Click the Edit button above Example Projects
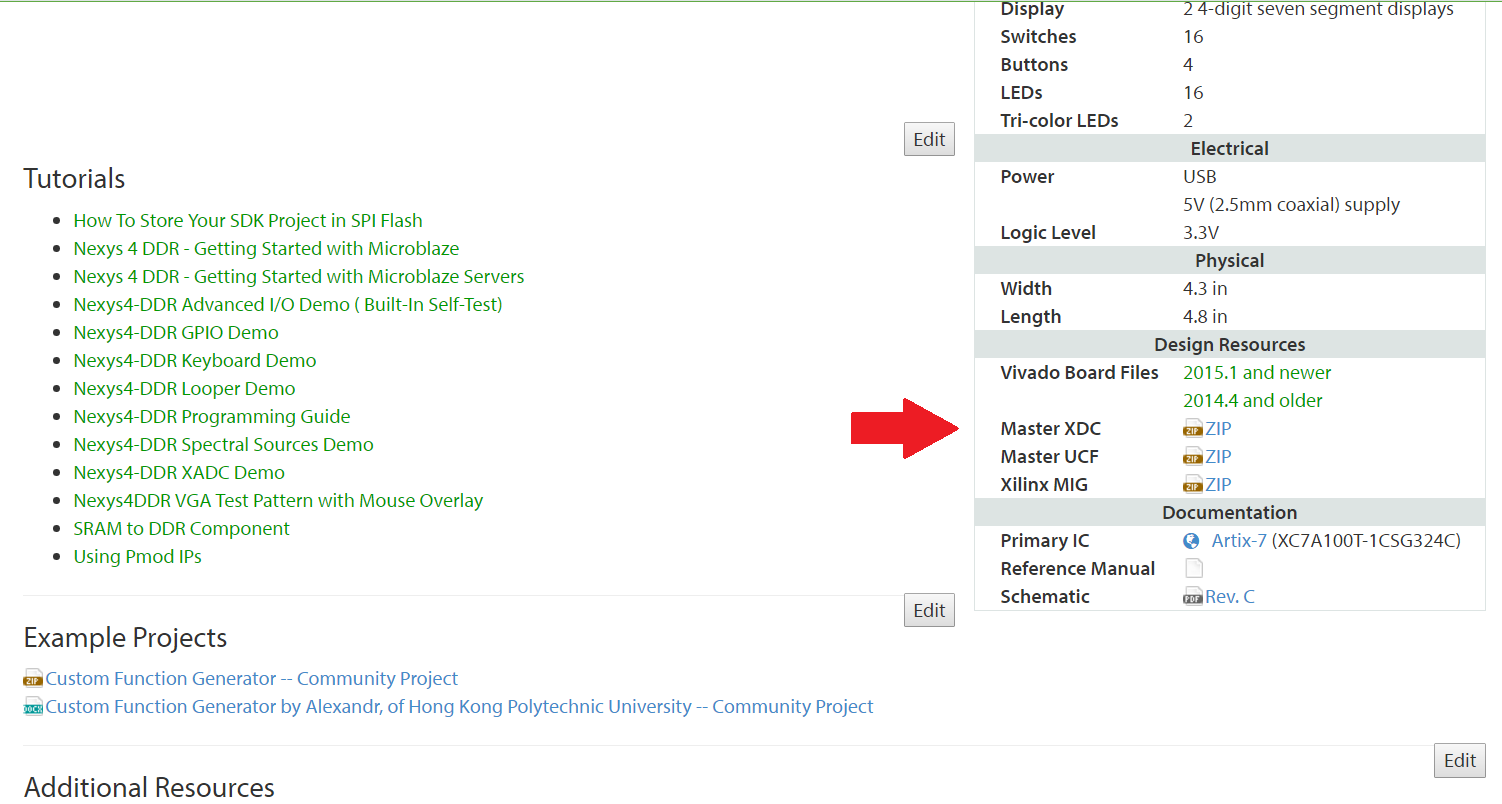Image resolution: width=1502 pixels, height=804 pixels. point(929,610)
